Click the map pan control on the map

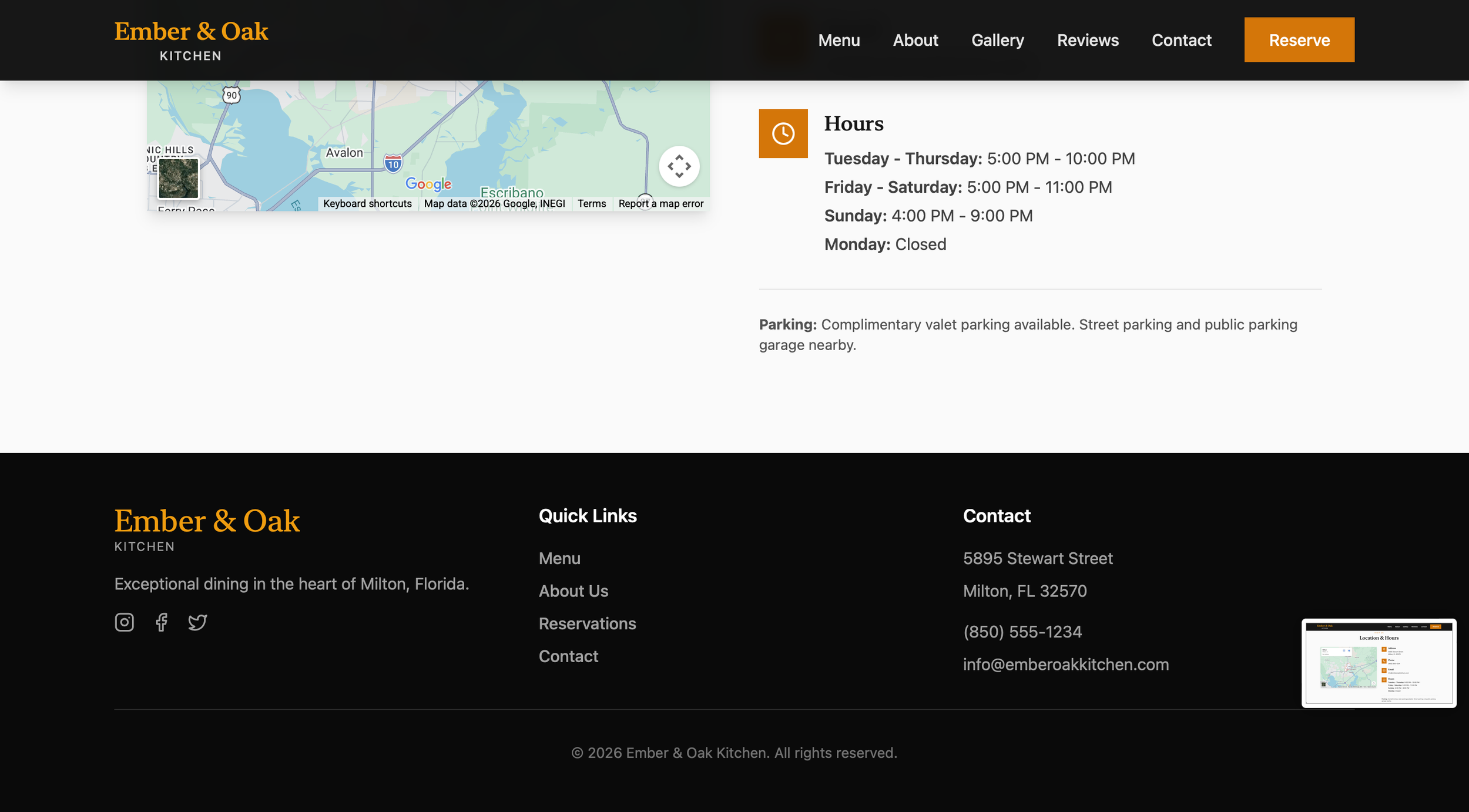pyautogui.click(x=679, y=166)
